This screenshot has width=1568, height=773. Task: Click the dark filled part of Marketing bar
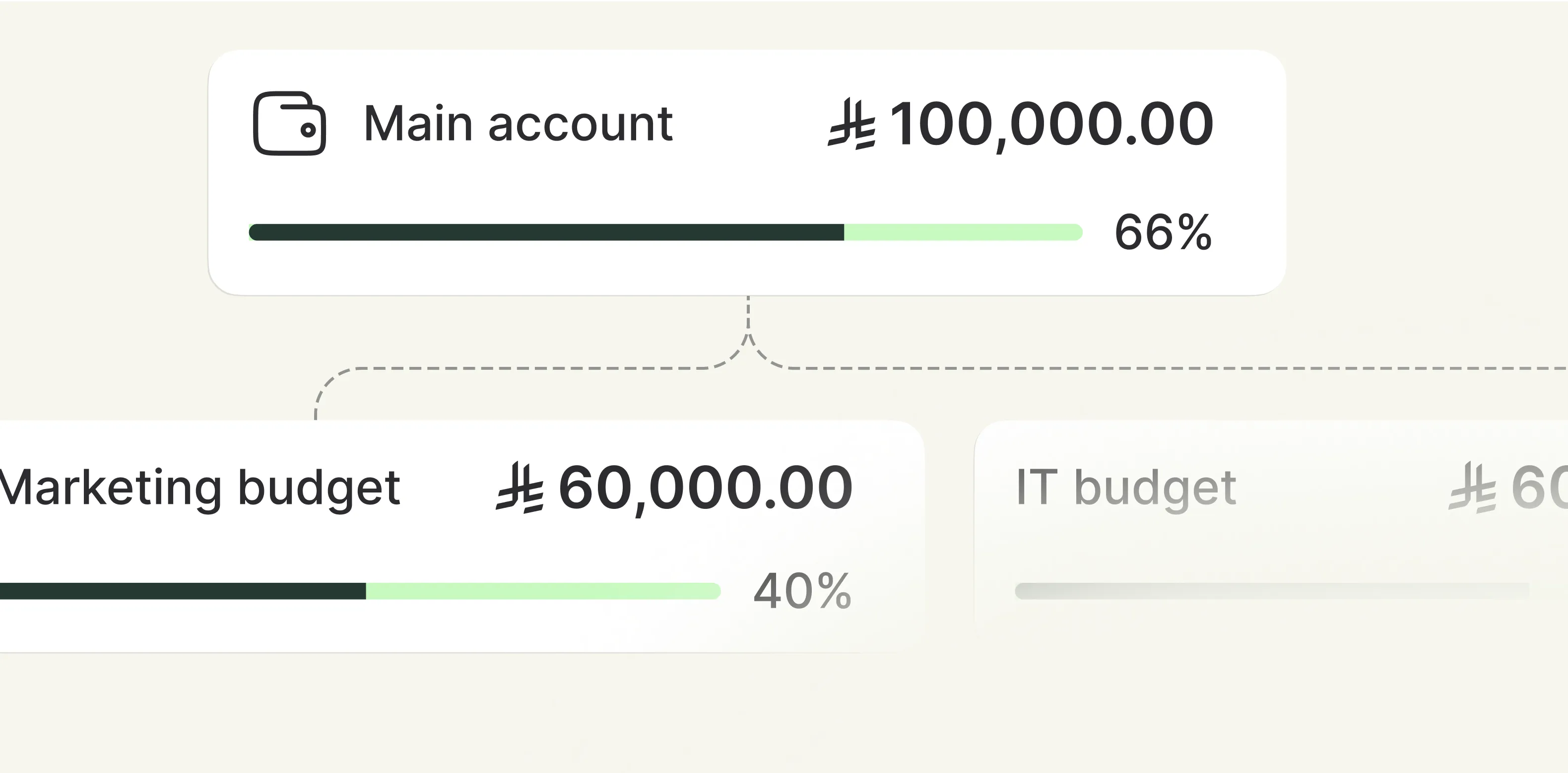click(183, 591)
